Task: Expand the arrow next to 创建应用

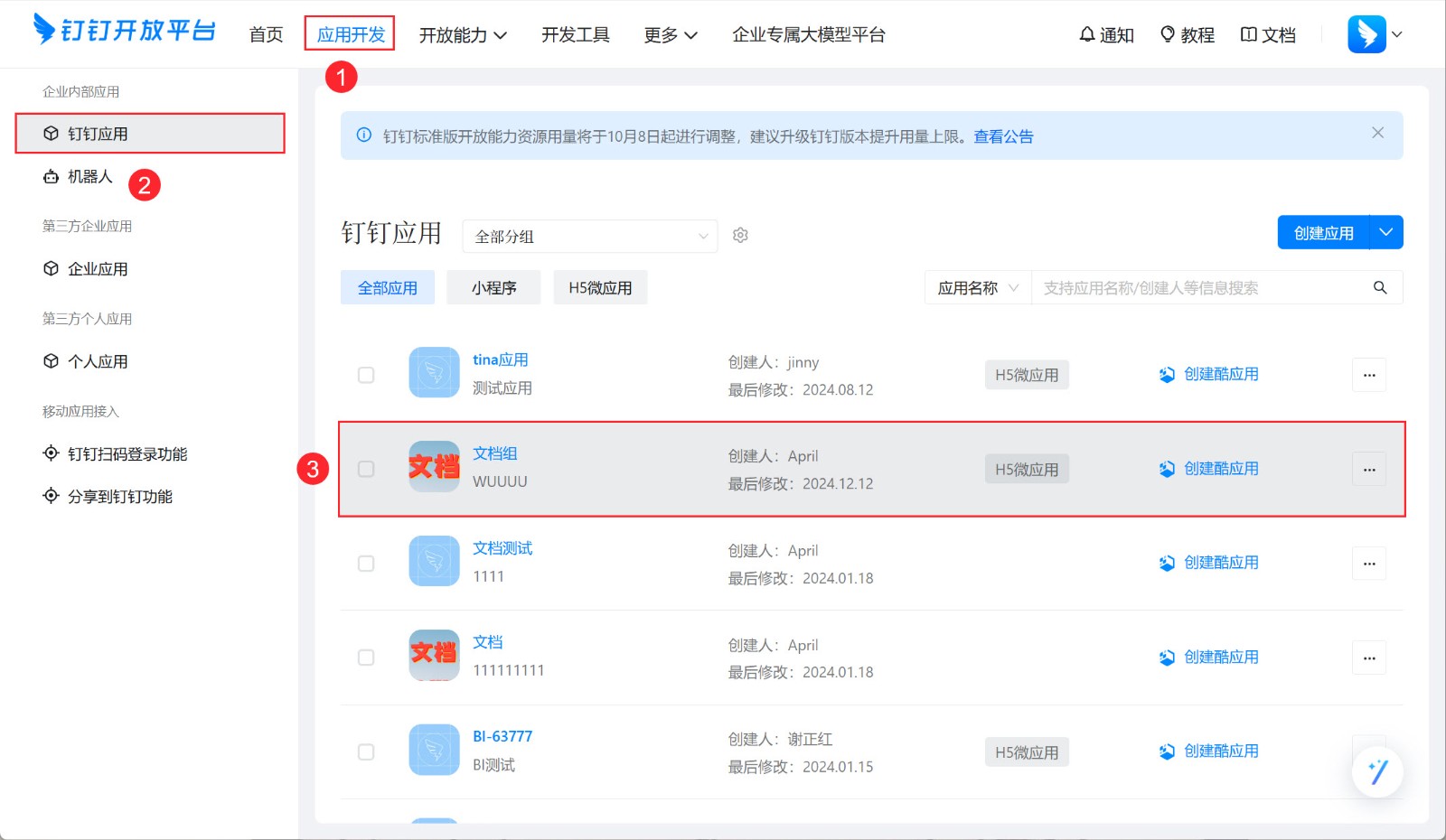Action: [1386, 233]
